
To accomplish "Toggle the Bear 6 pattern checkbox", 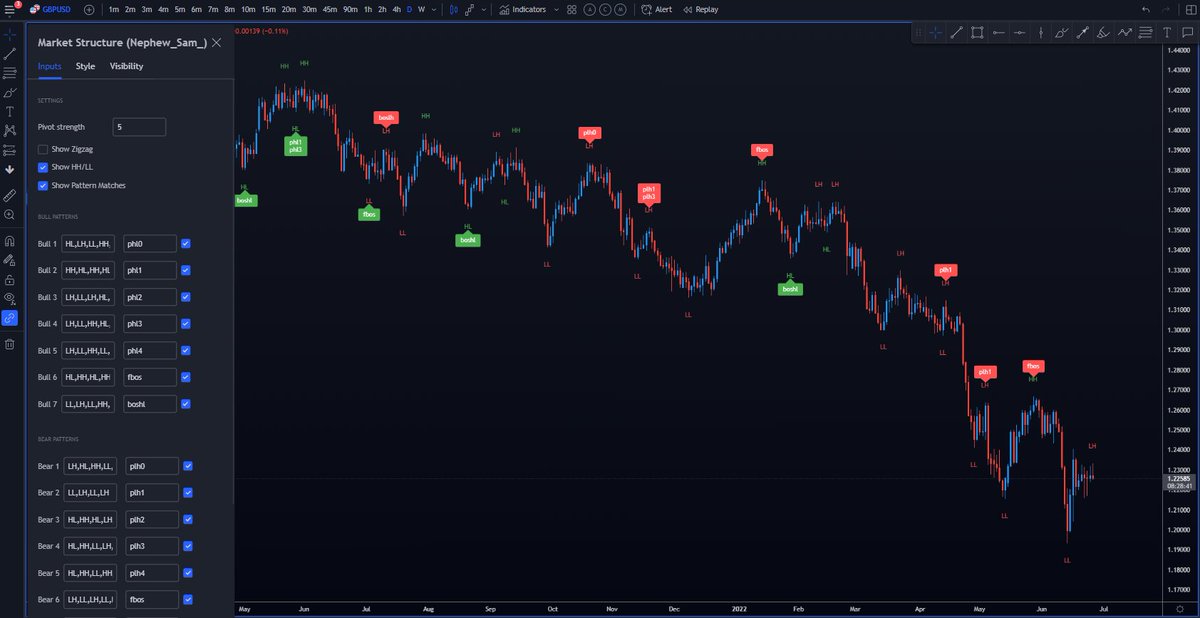I will (x=187, y=599).
